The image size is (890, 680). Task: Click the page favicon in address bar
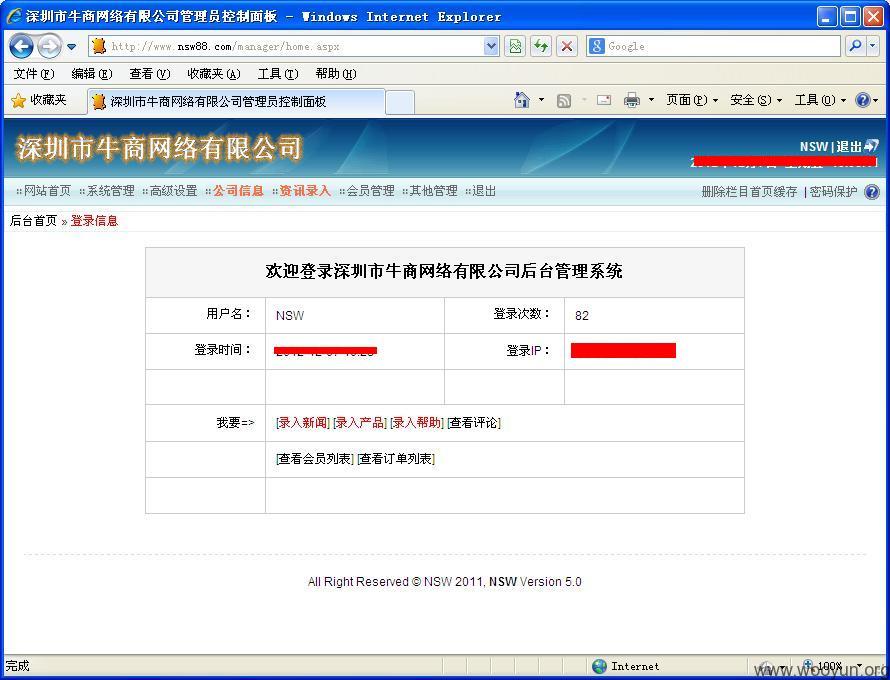tap(99, 46)
